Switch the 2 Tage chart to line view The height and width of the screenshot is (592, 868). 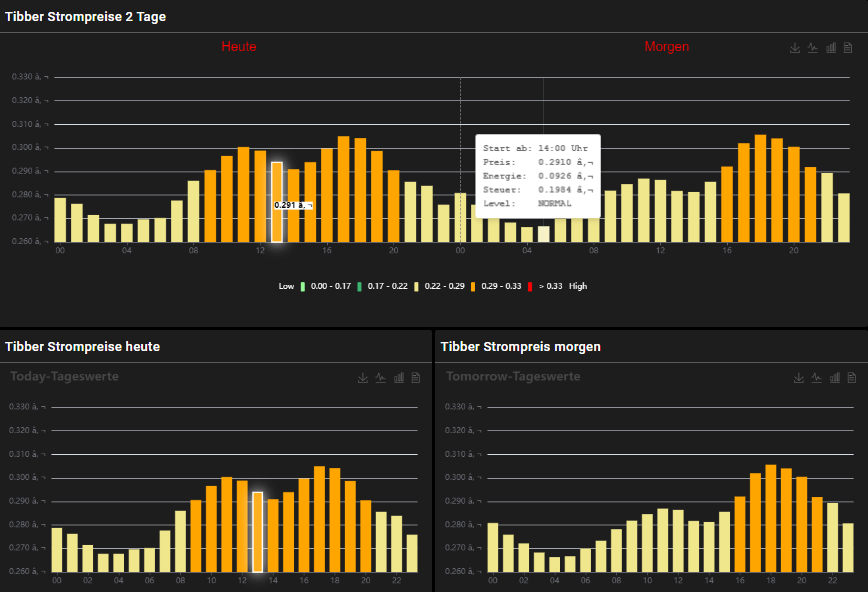point(813,48)
